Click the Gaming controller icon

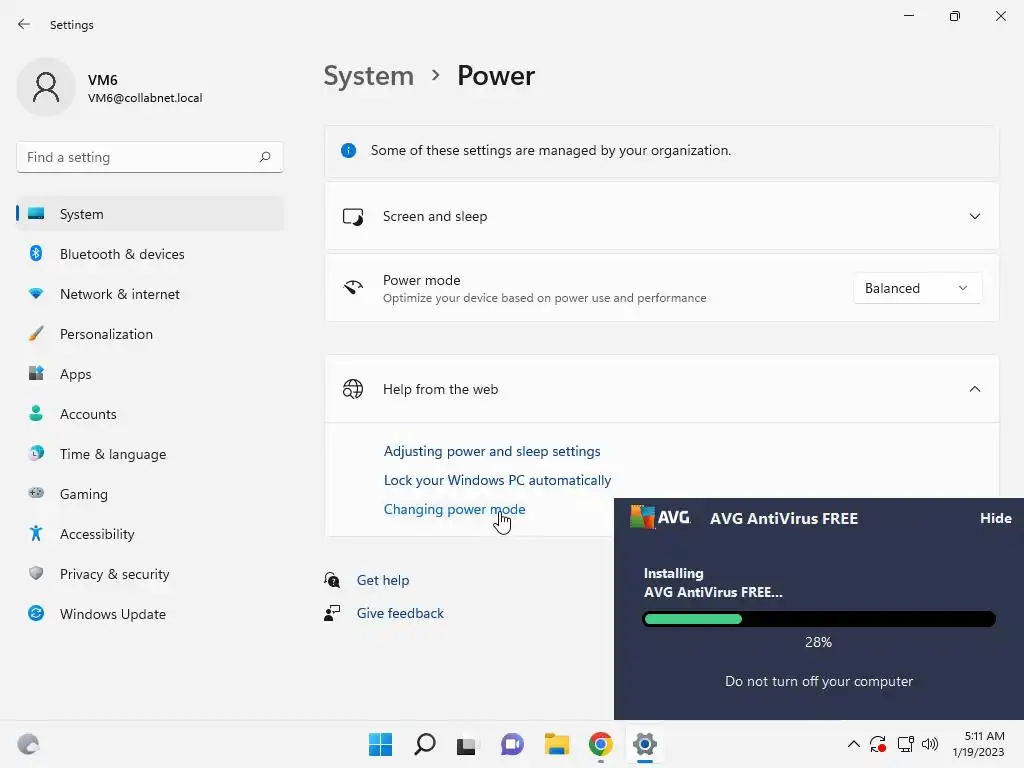point(36,493)
